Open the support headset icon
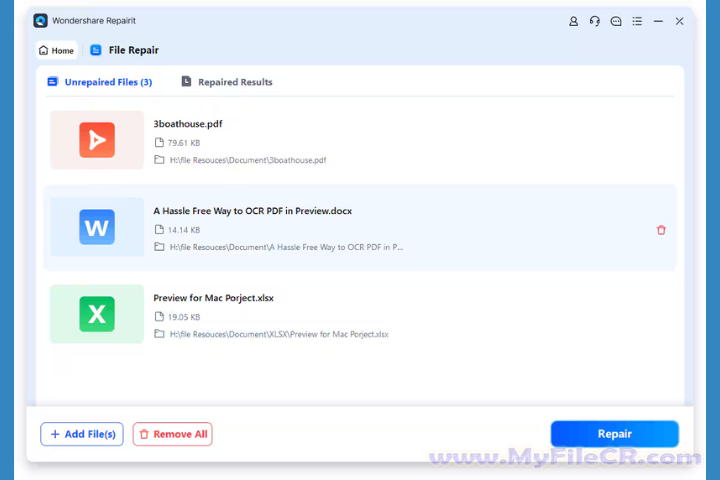 (595, 21)
